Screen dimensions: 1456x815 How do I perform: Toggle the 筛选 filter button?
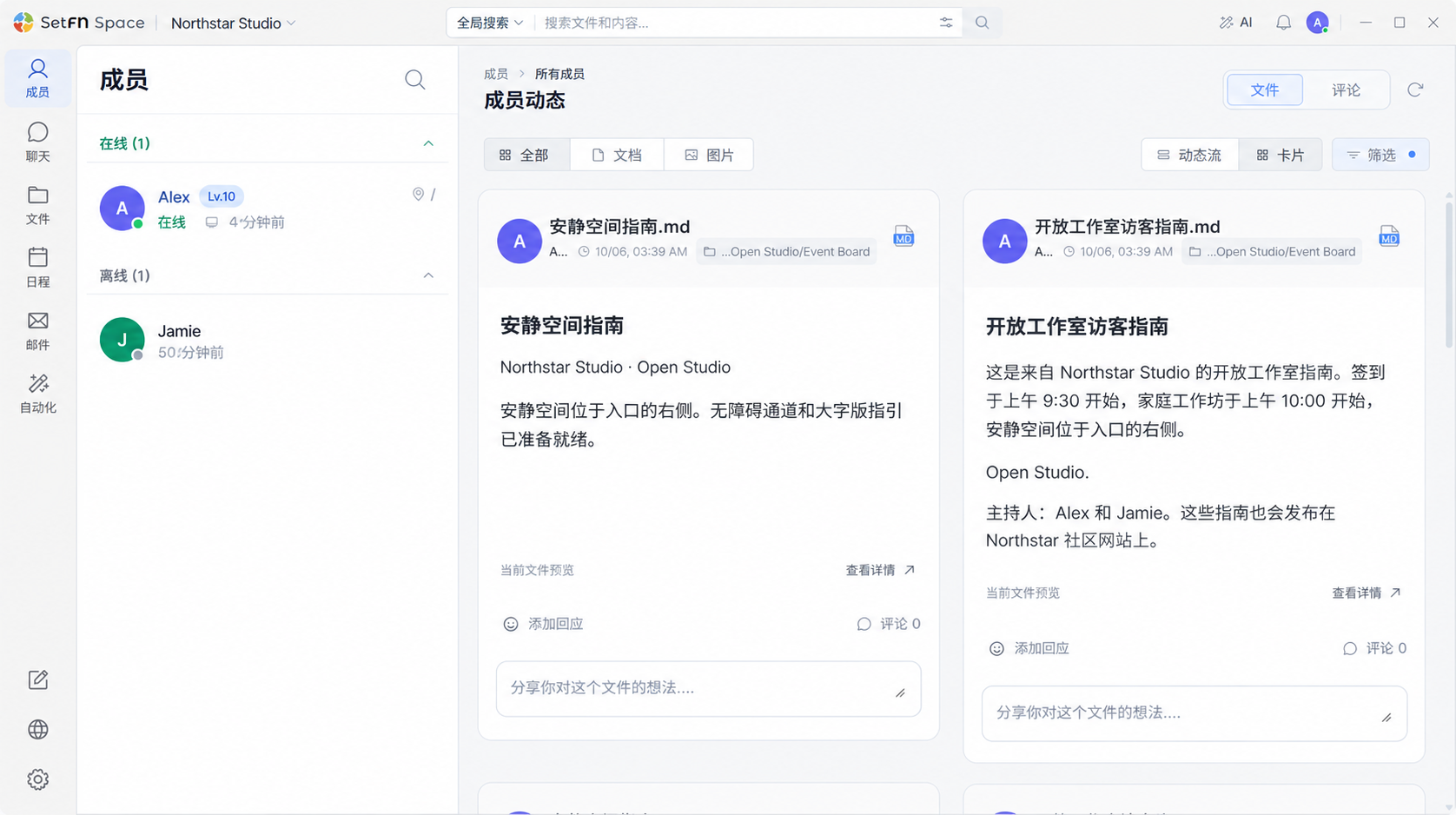1380,155
